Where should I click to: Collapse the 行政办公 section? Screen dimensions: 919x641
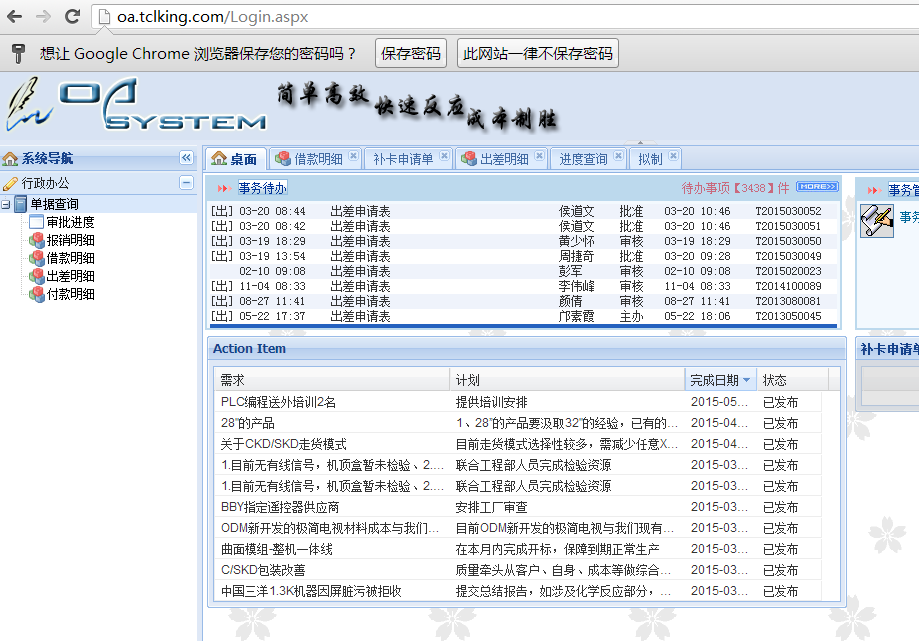(x=186, y=183)
